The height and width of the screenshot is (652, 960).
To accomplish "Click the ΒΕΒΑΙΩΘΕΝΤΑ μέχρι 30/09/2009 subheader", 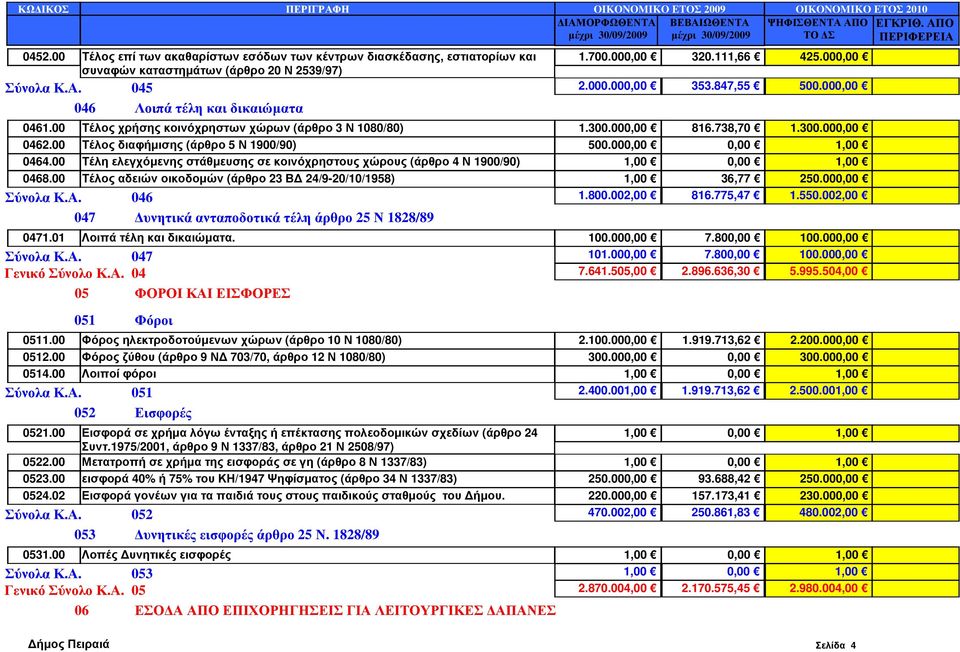I will coord(711,29).
